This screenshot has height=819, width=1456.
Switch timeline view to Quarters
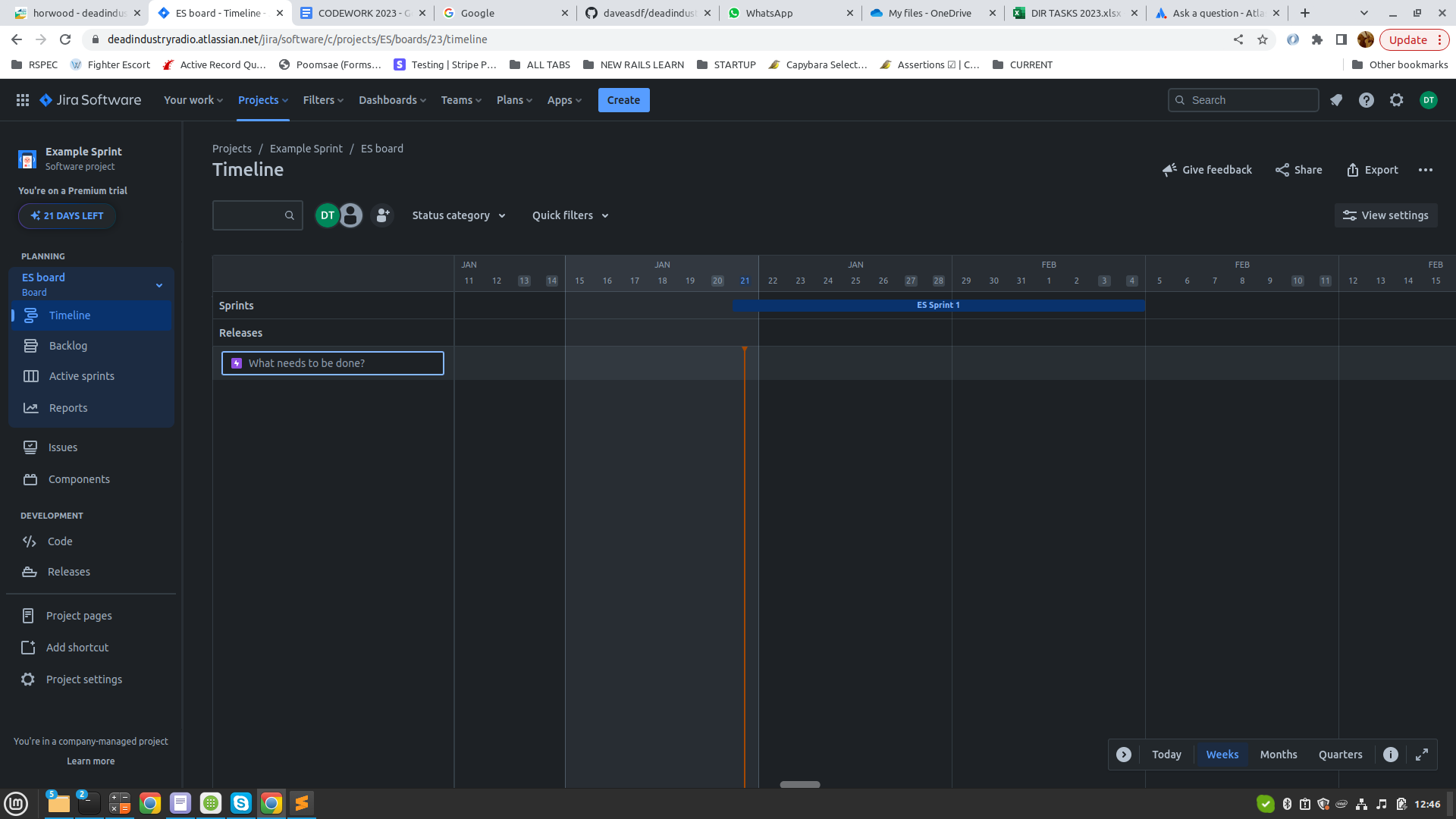pos(1340,755)
